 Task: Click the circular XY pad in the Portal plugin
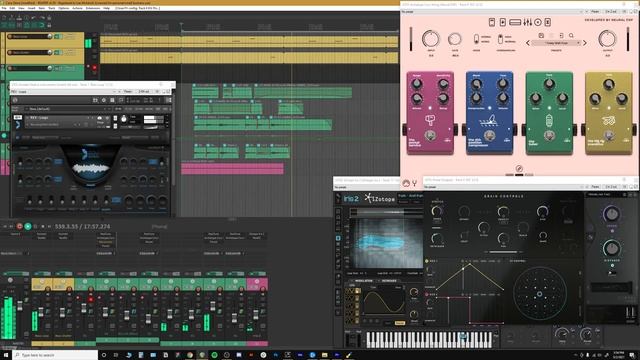pos(540,293)
